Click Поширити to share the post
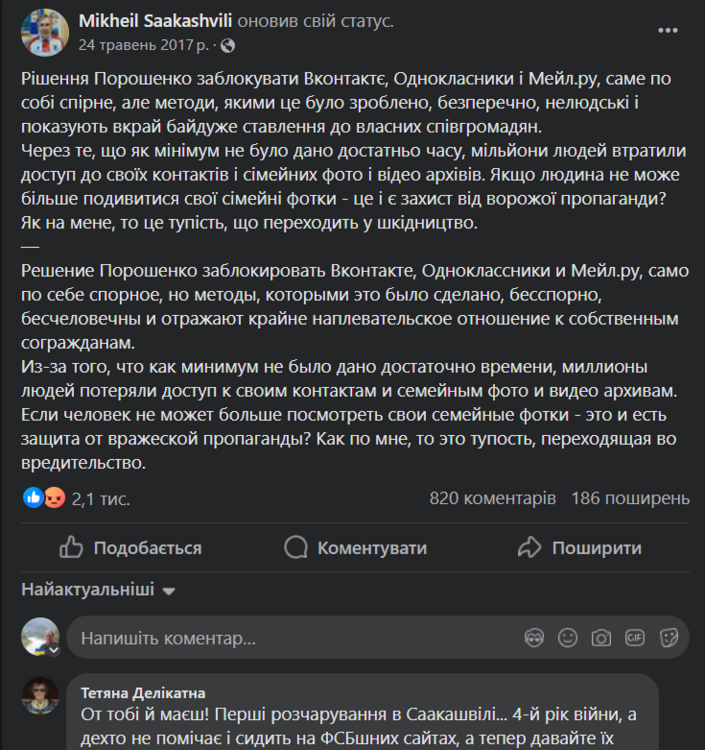Image resolution: width=705 pixels, height=750 pixels. [580, 548]
